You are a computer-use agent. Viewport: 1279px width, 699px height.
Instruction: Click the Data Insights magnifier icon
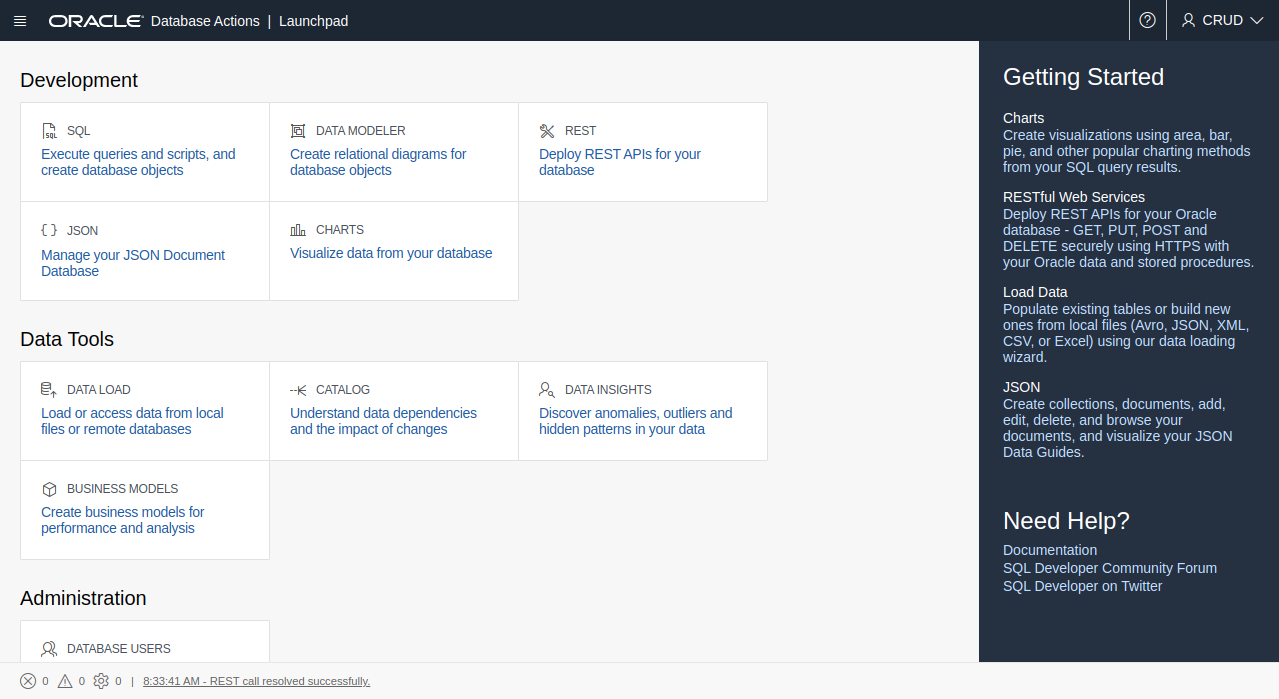click(x=547, y=390)
